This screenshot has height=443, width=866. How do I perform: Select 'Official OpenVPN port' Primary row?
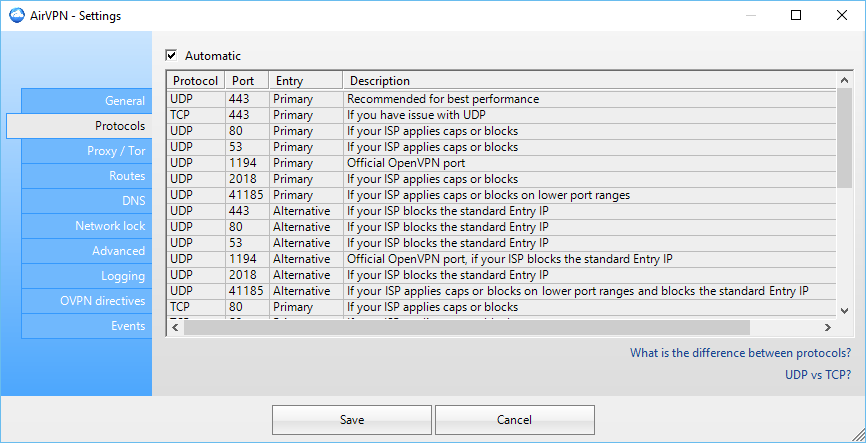click(502, 163)
